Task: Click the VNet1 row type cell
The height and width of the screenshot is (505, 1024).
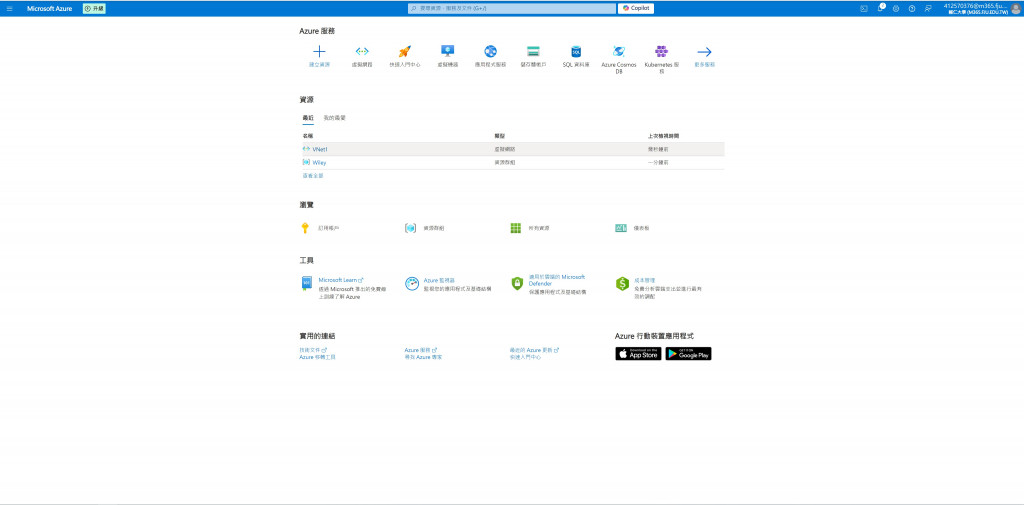Action: 504,150
